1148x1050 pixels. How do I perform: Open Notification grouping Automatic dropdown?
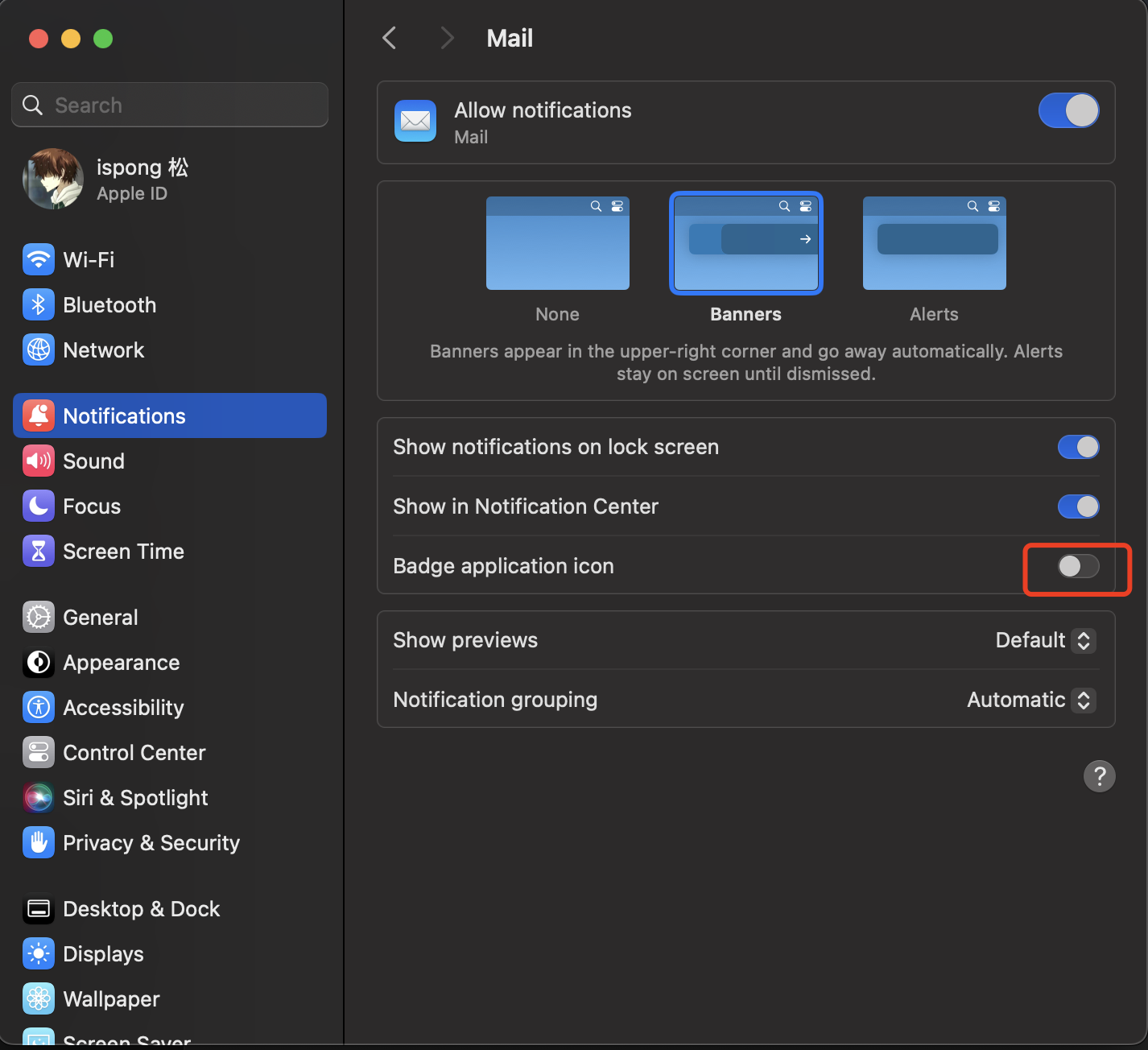pos(1031,700)
